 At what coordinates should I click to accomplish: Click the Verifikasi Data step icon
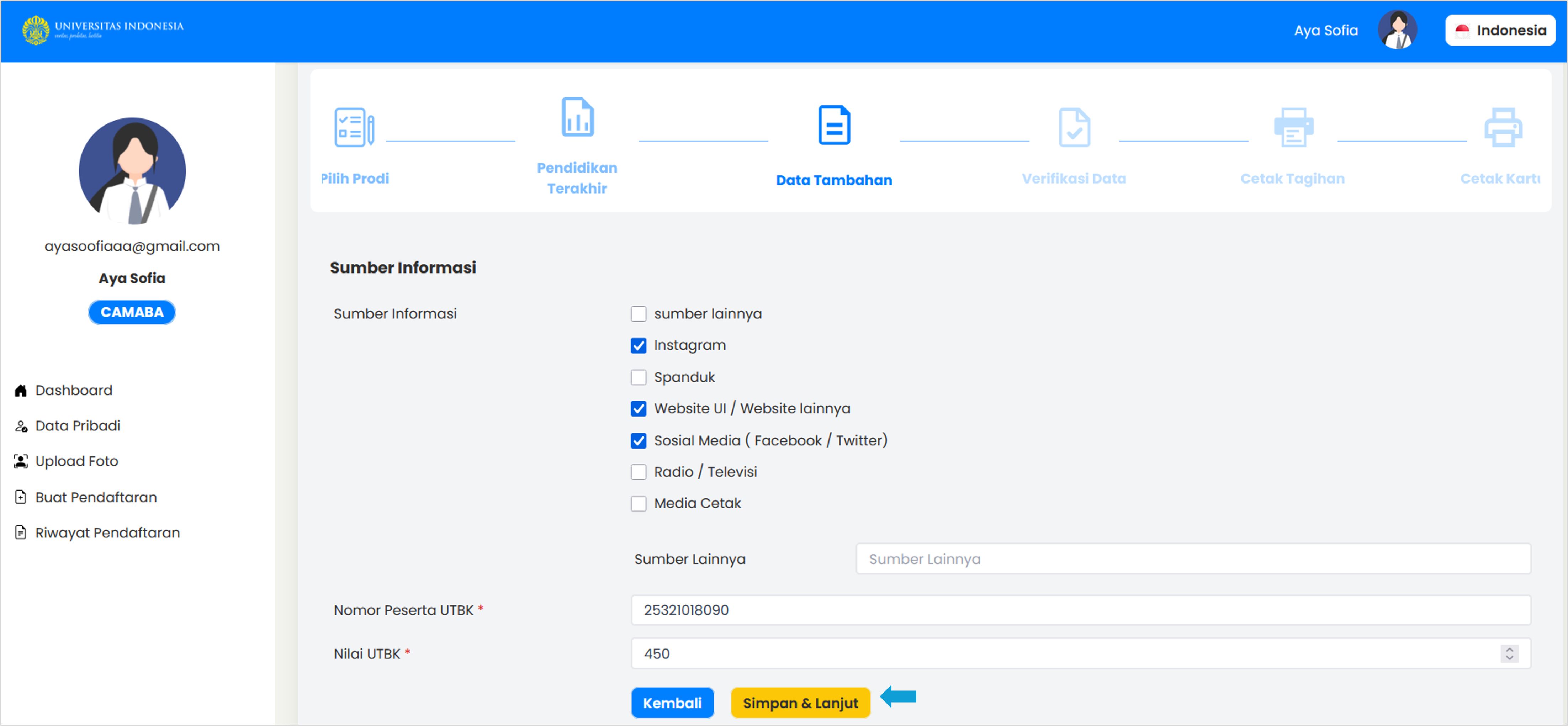pyautogui.click(x=1074, y=127)
